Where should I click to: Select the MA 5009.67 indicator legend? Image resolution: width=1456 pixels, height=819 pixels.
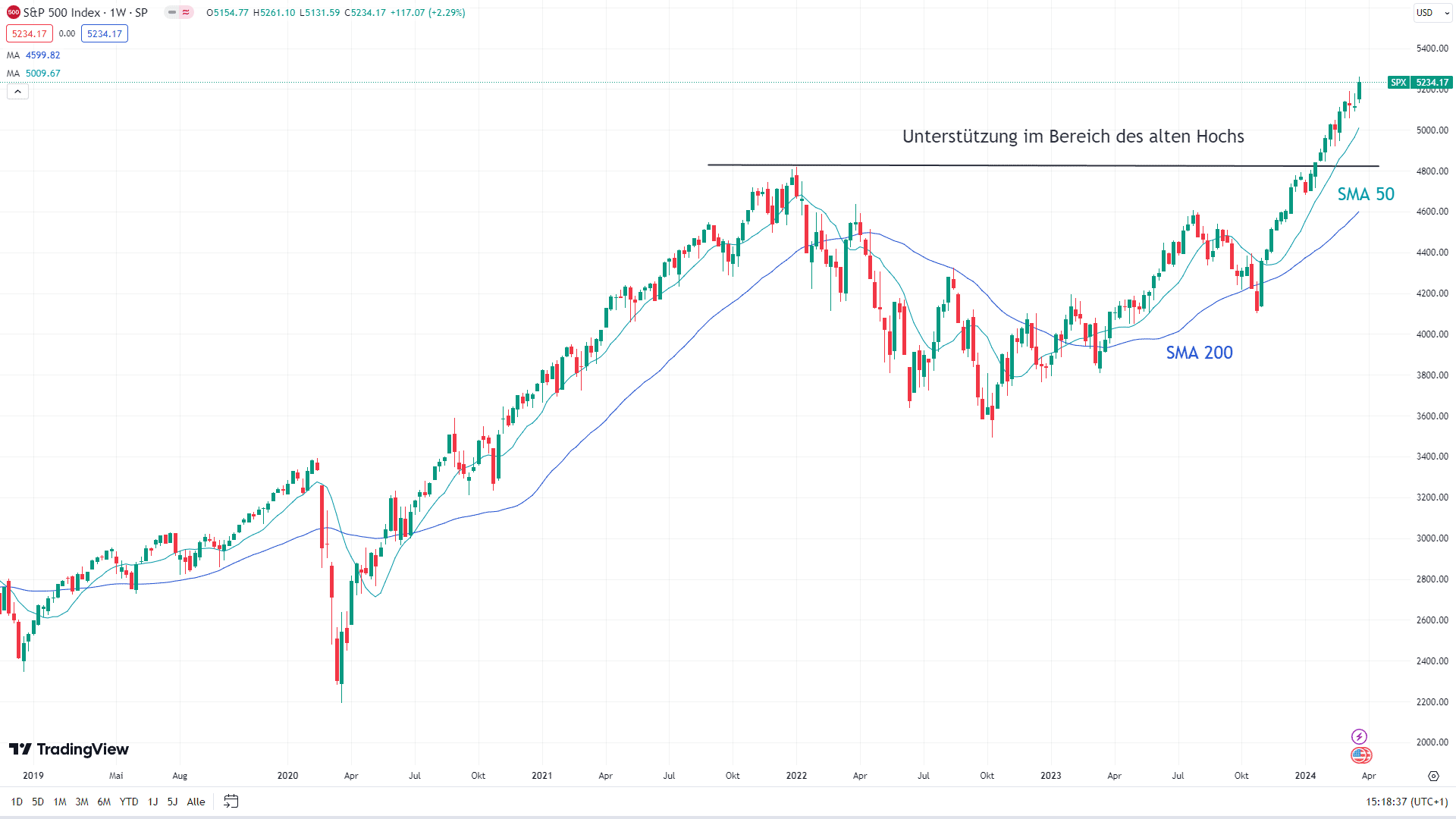(33, 74)
